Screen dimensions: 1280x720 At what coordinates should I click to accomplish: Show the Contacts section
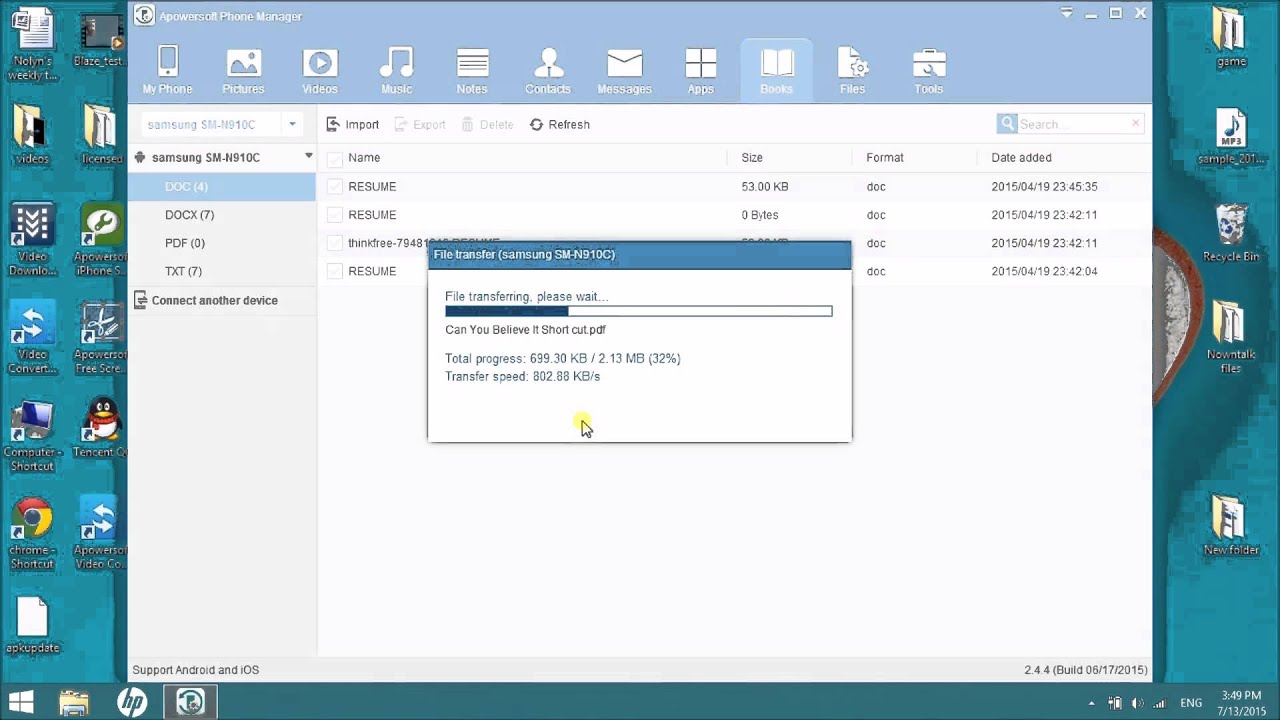pyautogui.click(x=548, y=70)
